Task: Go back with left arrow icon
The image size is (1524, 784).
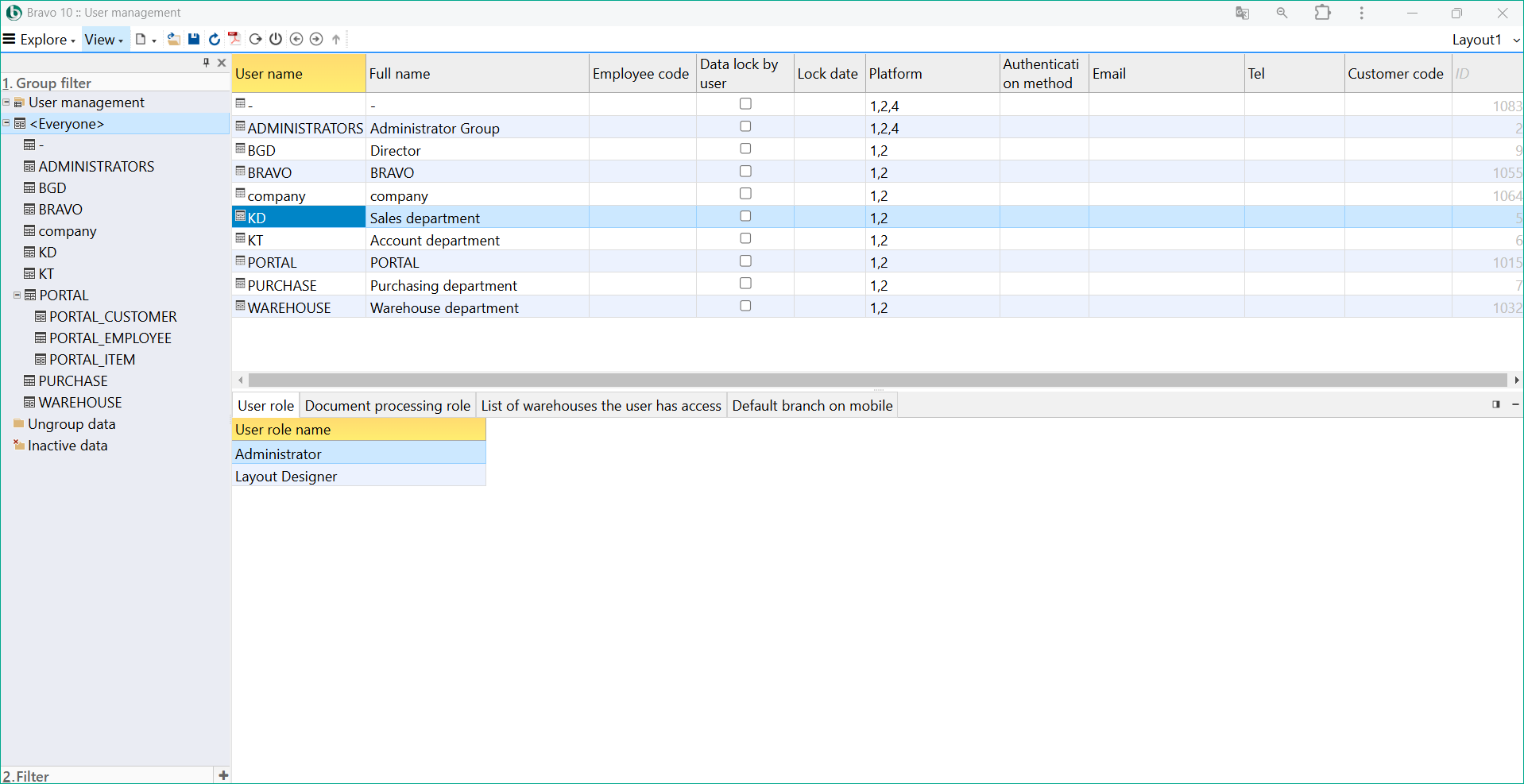Action: [296, 39]
